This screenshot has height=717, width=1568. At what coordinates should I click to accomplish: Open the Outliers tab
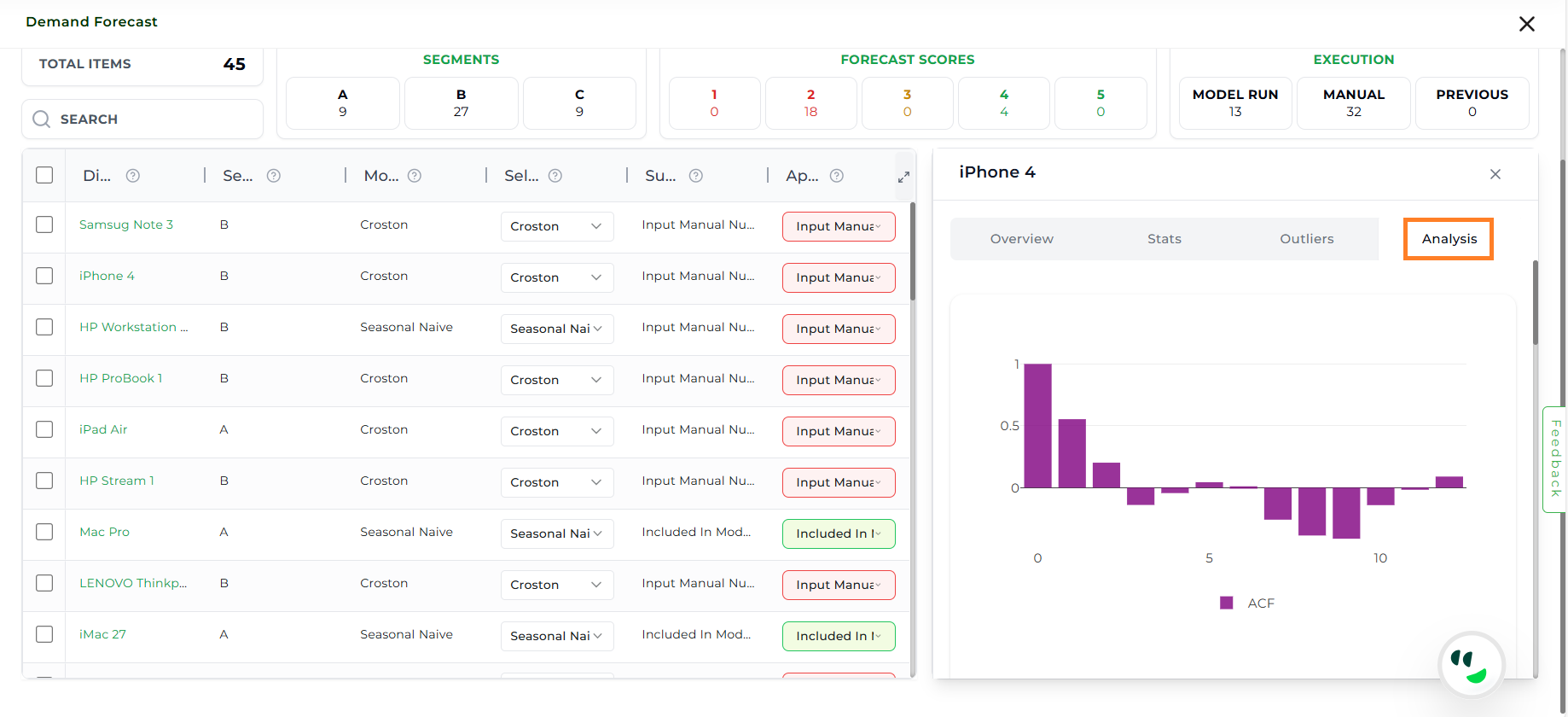coord(1306,239)
